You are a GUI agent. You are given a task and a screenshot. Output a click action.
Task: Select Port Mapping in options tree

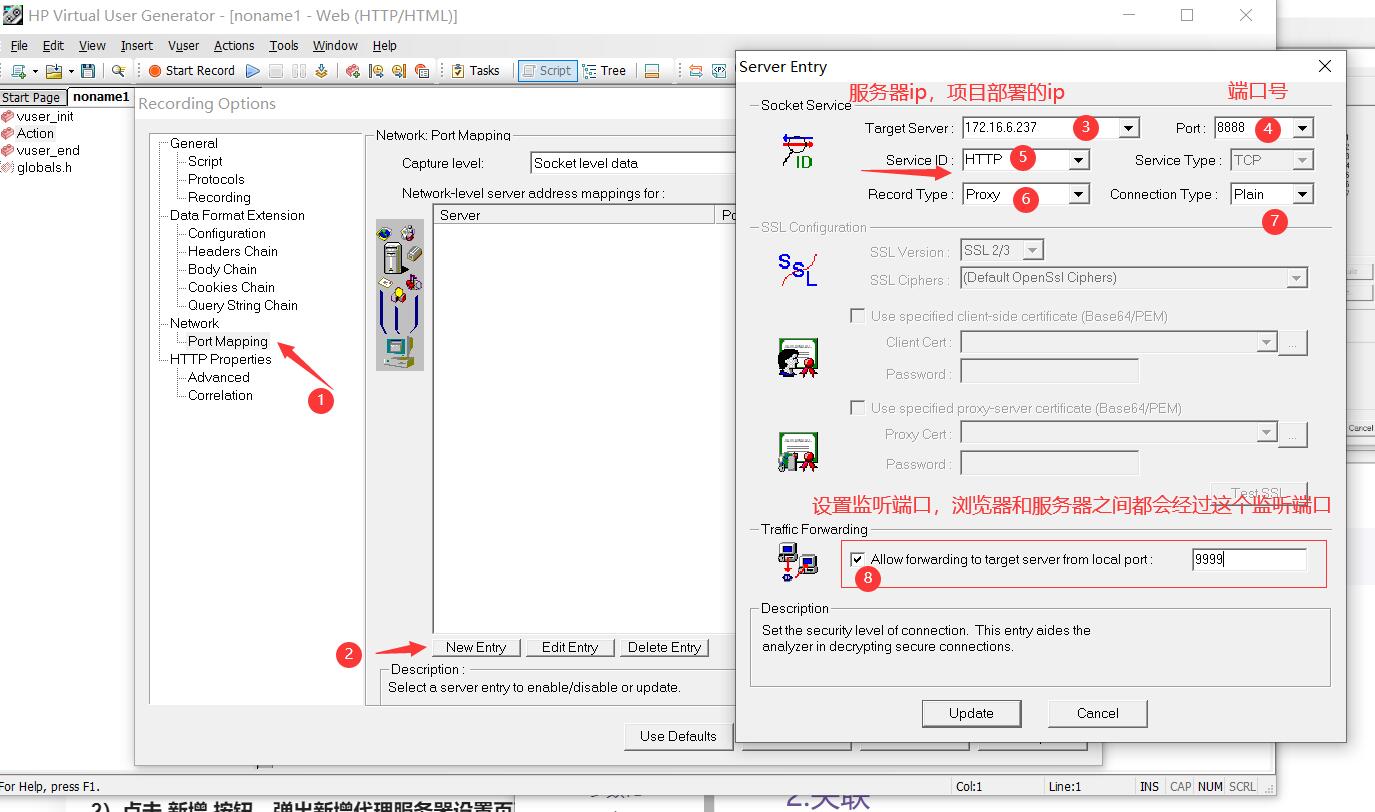228,341
